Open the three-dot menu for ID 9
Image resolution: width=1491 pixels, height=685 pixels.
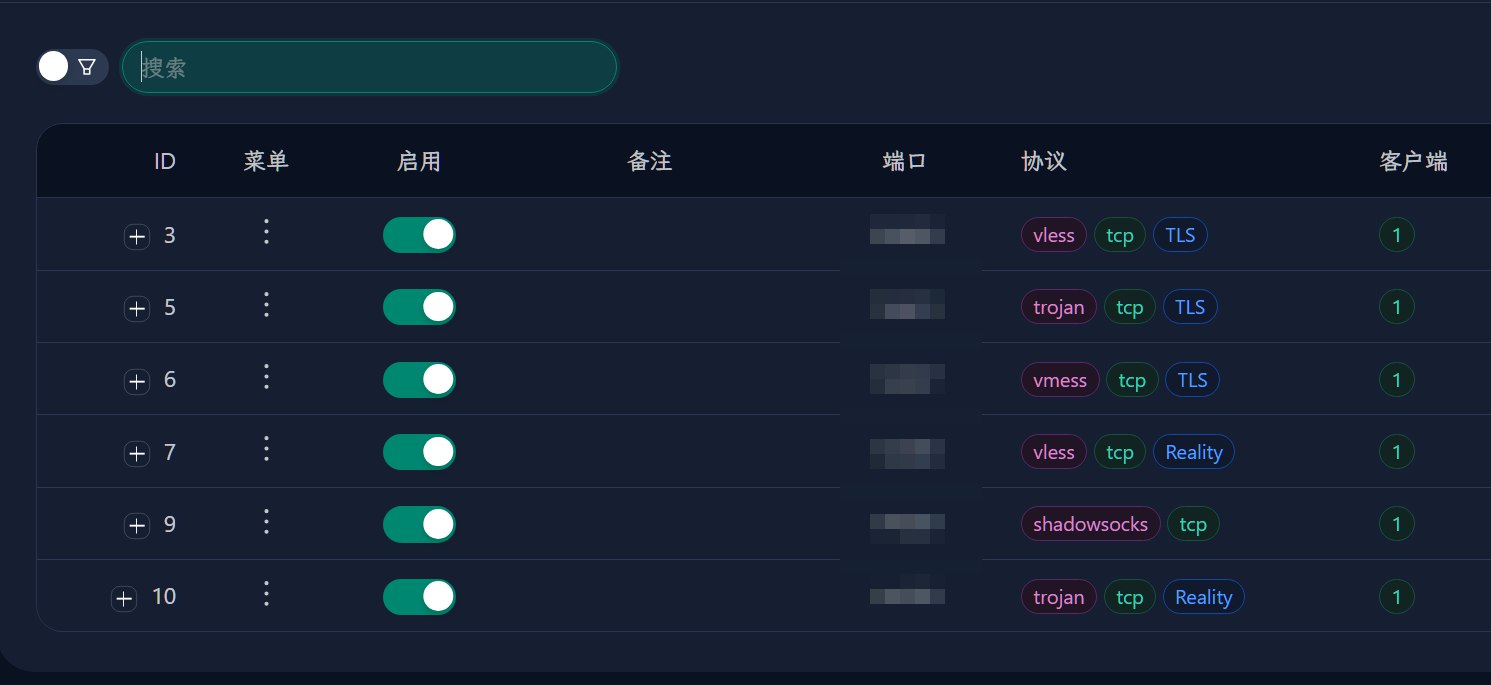tap(266, 522)
